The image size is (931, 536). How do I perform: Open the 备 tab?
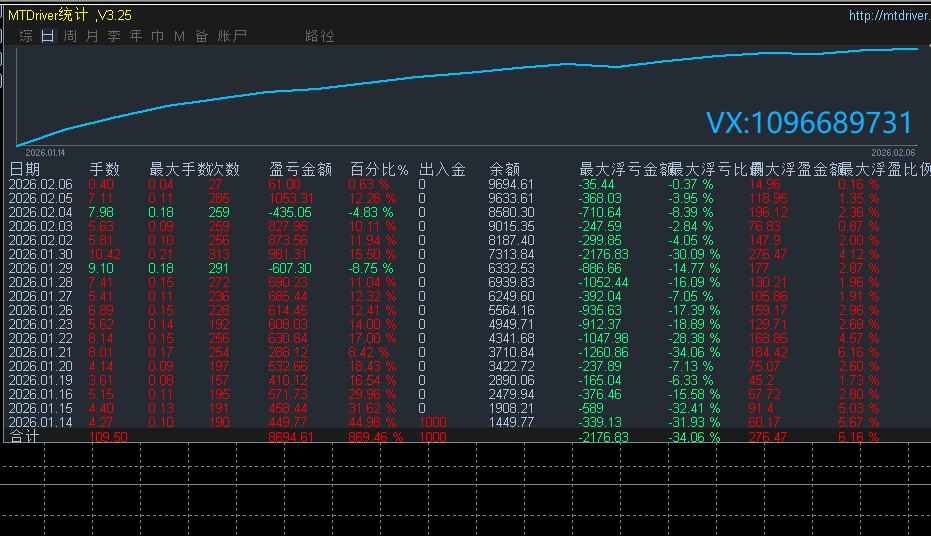tap(201, 36)
